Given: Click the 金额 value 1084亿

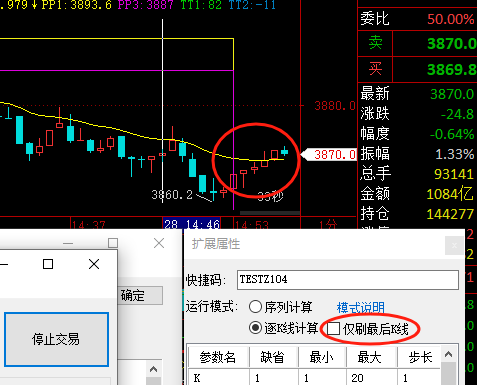Looking at the screenshot, I should coord(450,194).
